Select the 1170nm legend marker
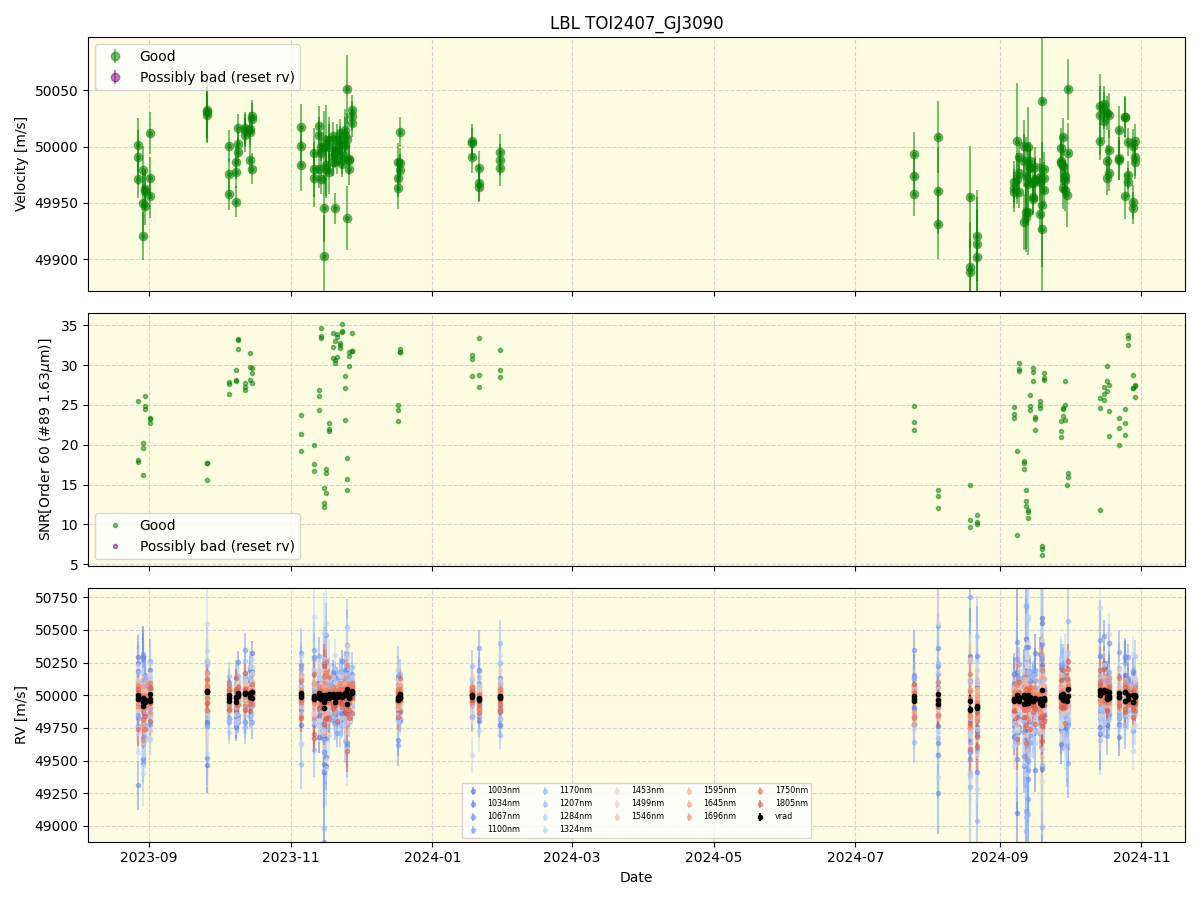Screen dimensions: 1200x900 pos(544,789)
